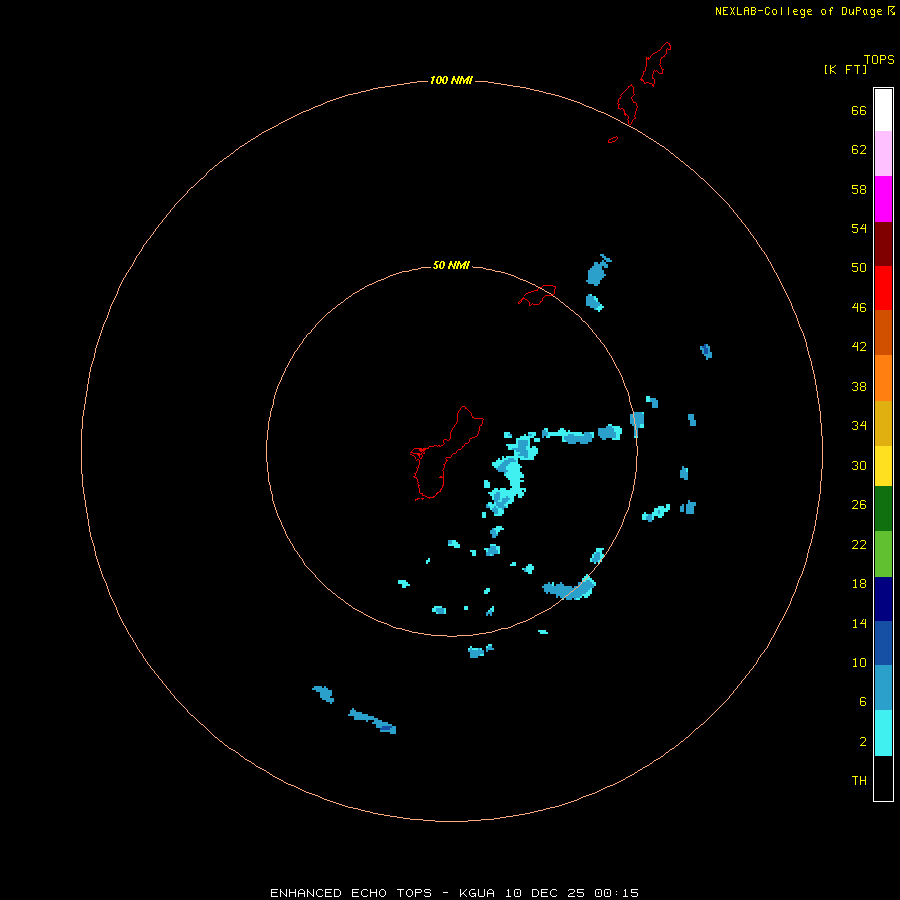Click the tiny island outline south of northern islands
The image size is (900, 900).
613,139
